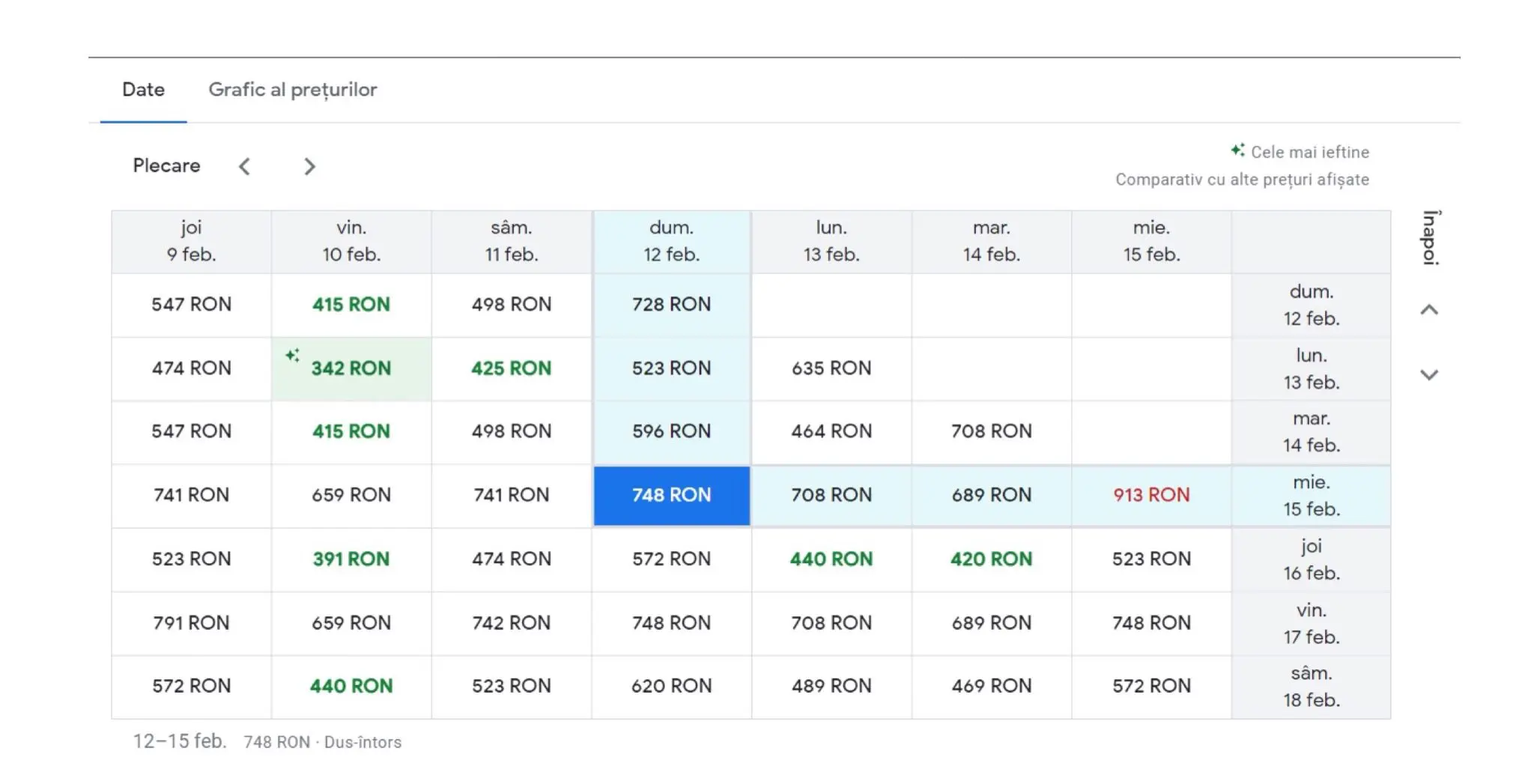Viewport: 1534px width, 784px height.
Task: Select the highlighted 748 RON cell
Action: pos(671,495)
